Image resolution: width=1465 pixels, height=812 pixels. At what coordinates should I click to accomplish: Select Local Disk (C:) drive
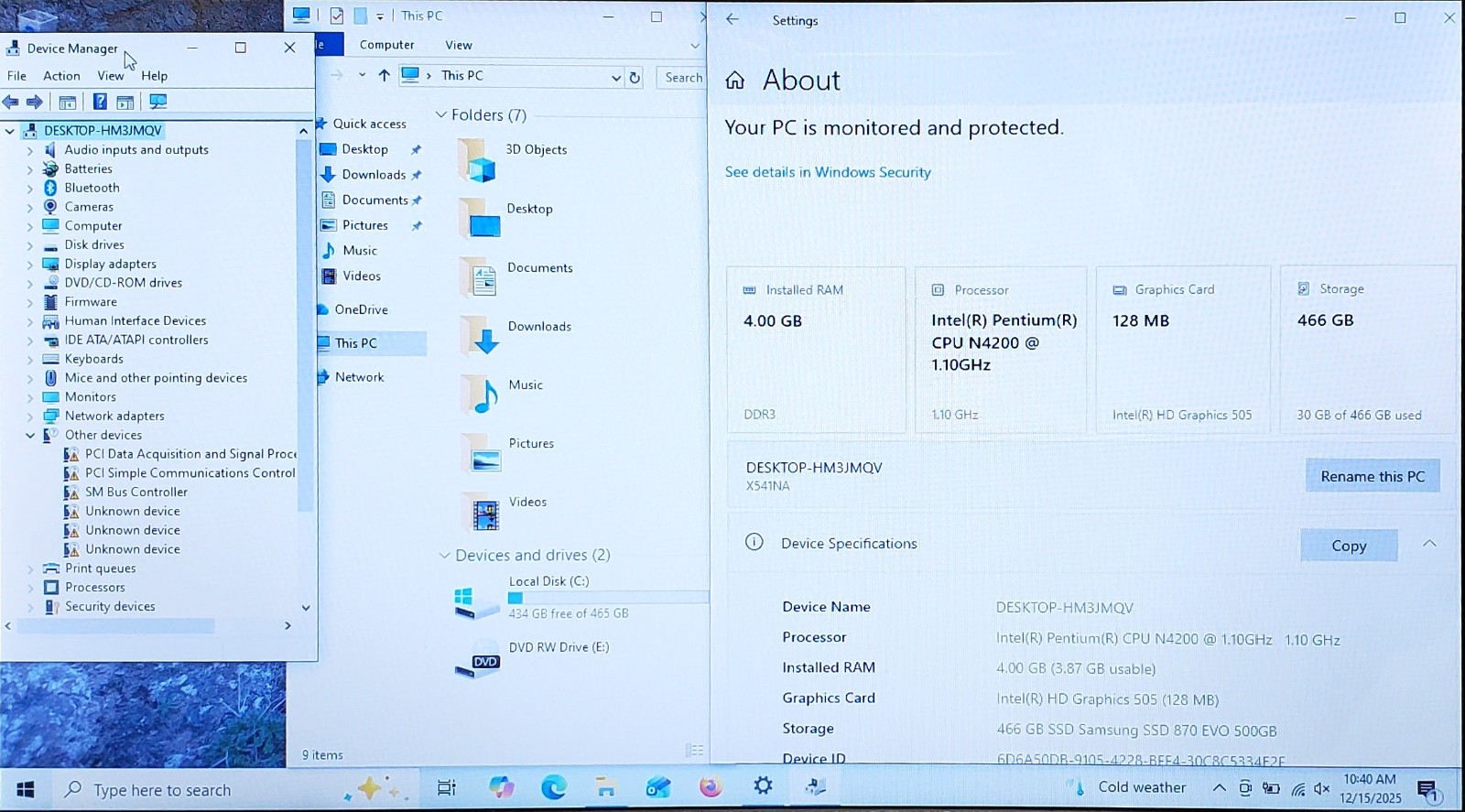(x=581, y=597)
